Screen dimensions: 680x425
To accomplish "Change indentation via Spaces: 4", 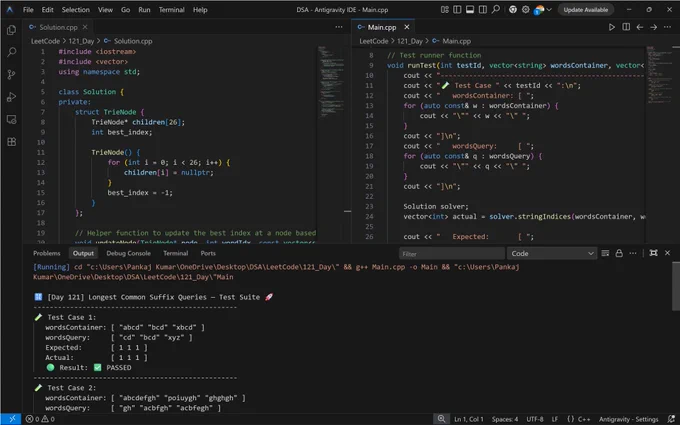I will pos(505,419).
